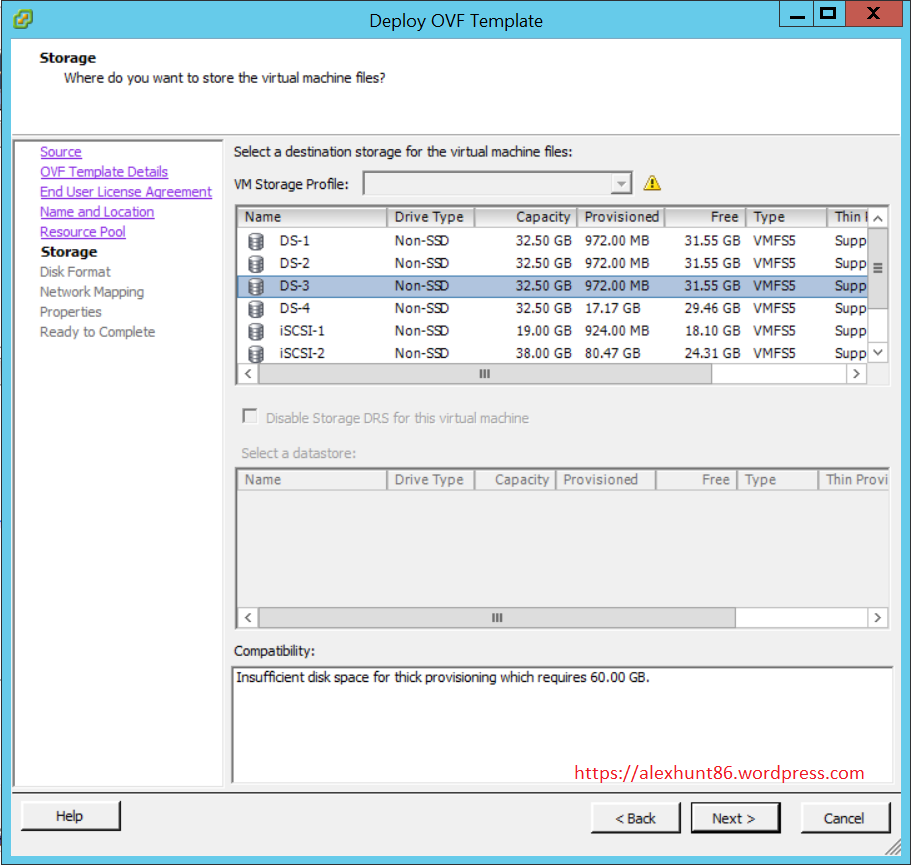Select the DS-3 datastore icon

[256, 287]
